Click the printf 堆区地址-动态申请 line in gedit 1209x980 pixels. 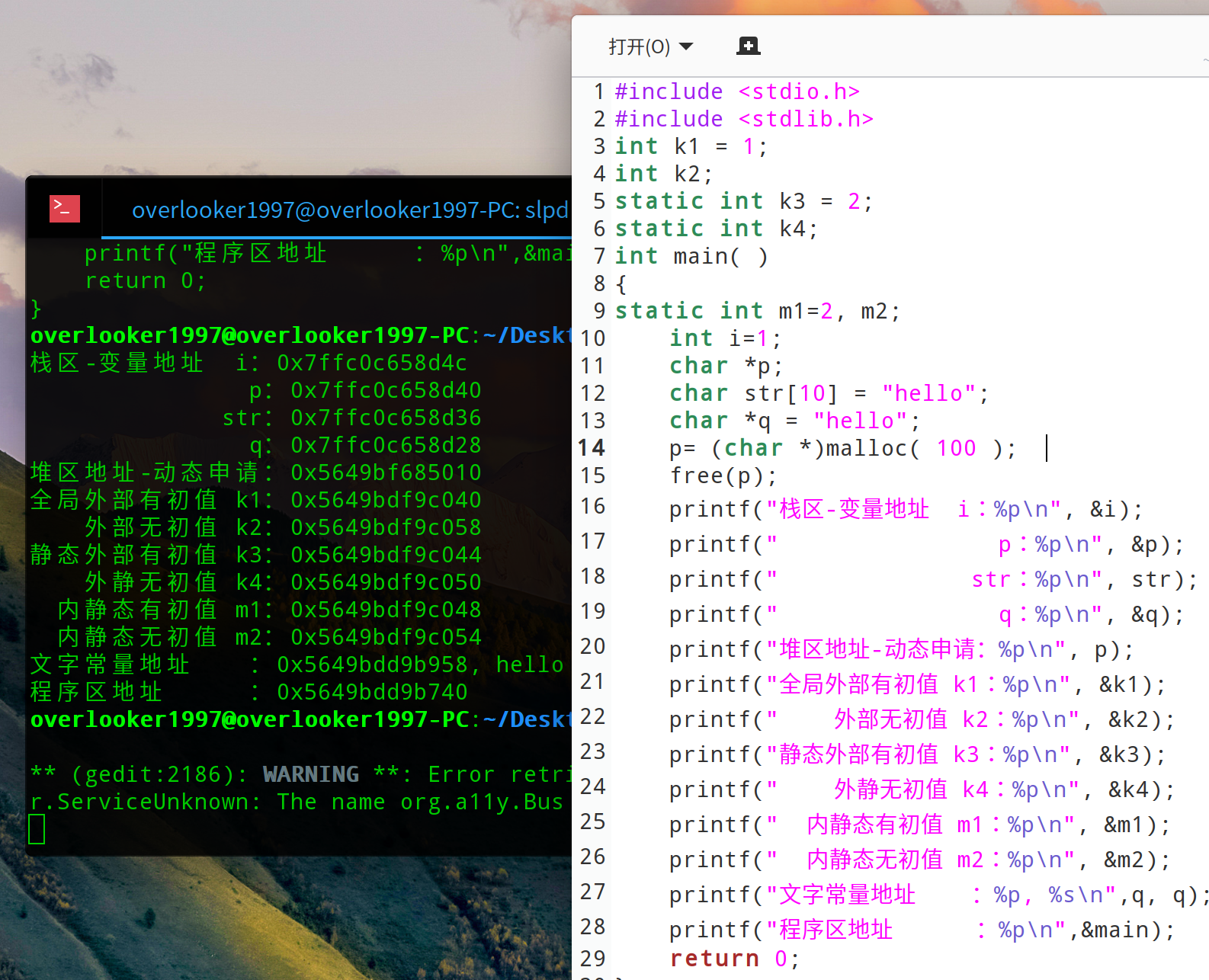click(902, 649)
